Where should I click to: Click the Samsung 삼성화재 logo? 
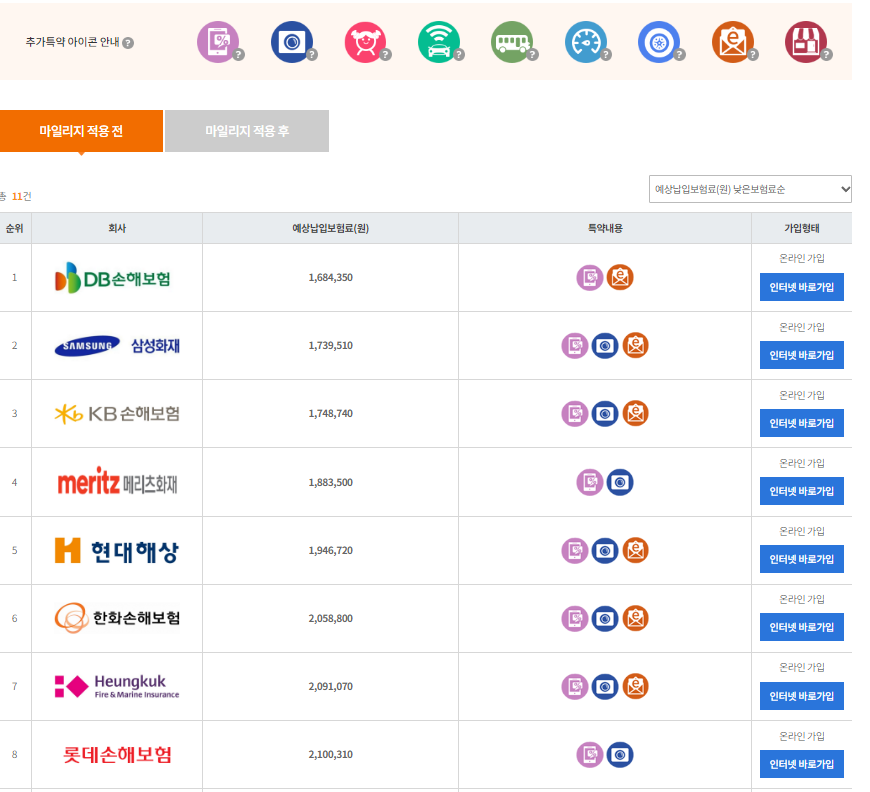pos(117,346)
